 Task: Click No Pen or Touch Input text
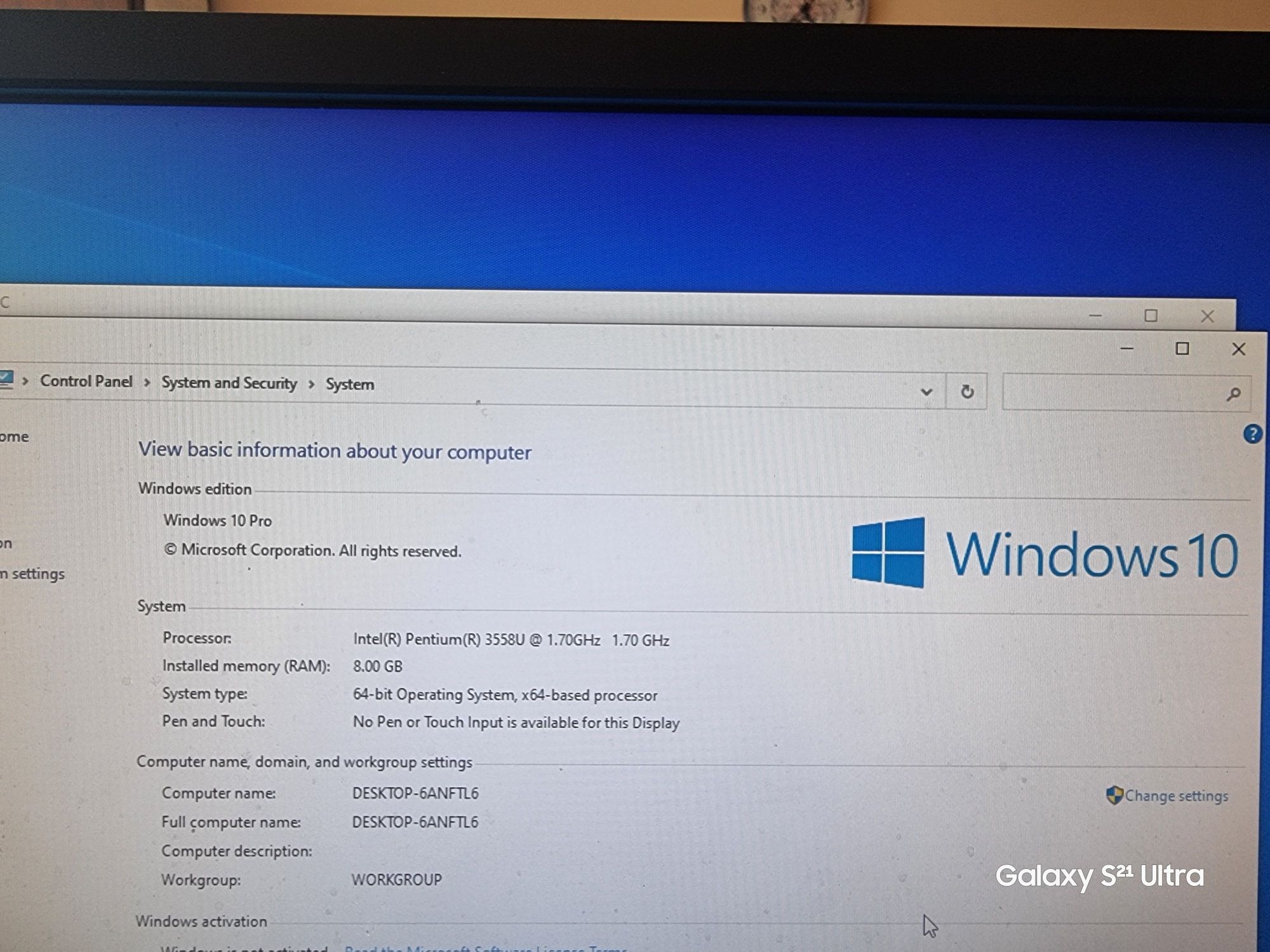tap(516, 722)
